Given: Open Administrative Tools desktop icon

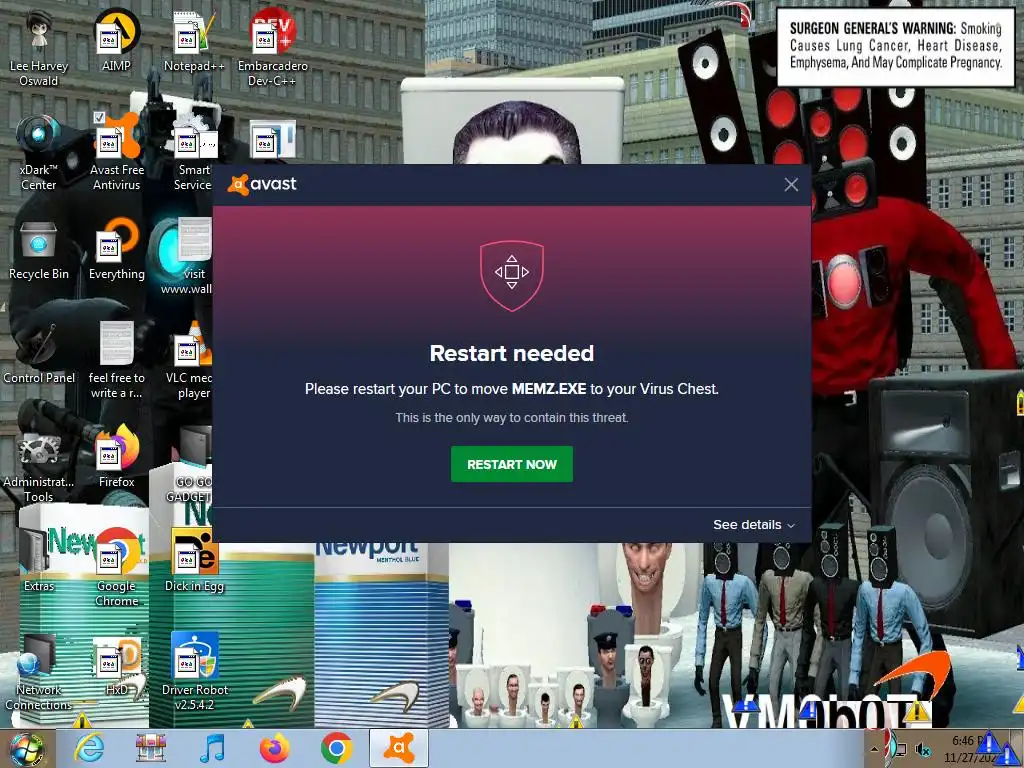Looking at the screenshot, I should pos(39,464).
